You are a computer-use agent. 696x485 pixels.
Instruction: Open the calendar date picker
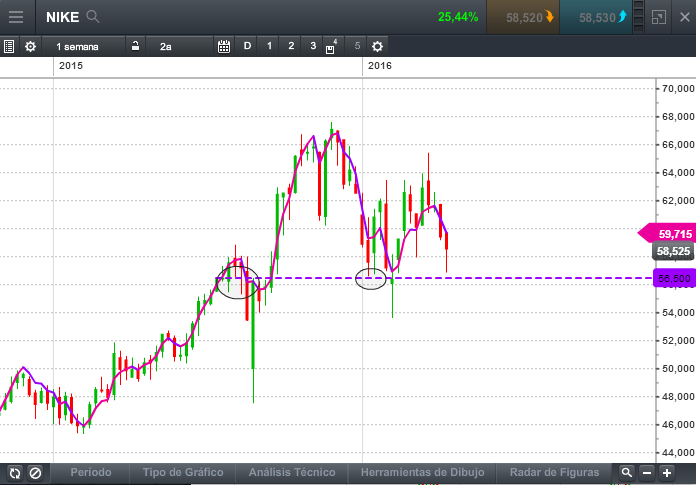pyautogui.click(x=224, y=46)
